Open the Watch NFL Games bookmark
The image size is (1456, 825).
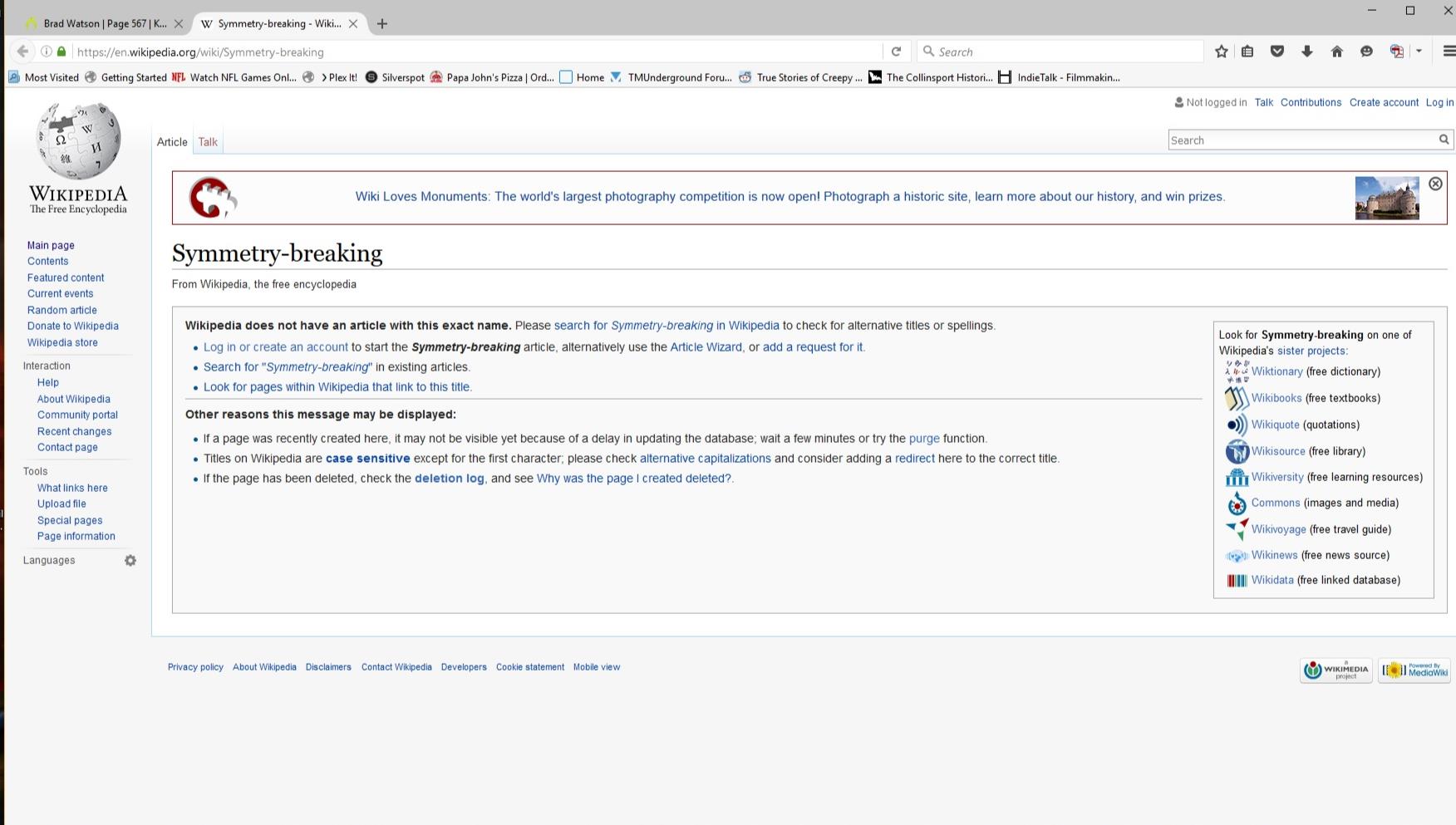[234, 77]
